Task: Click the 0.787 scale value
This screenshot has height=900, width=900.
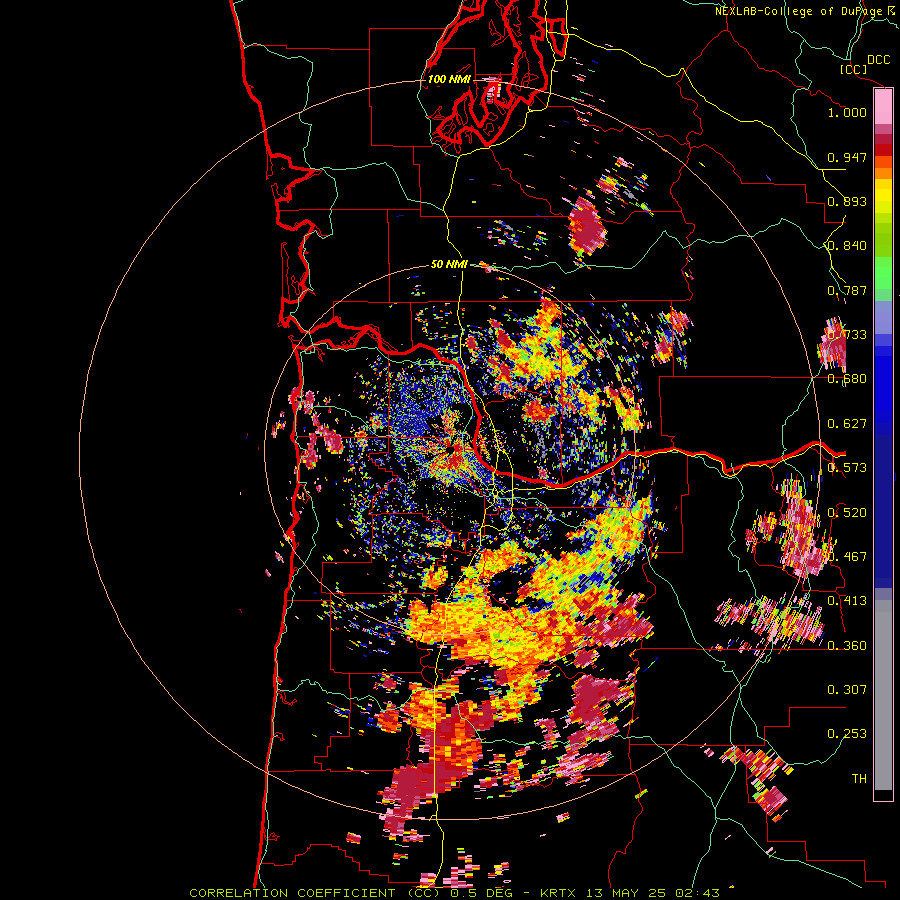Action: click(847, 290)
